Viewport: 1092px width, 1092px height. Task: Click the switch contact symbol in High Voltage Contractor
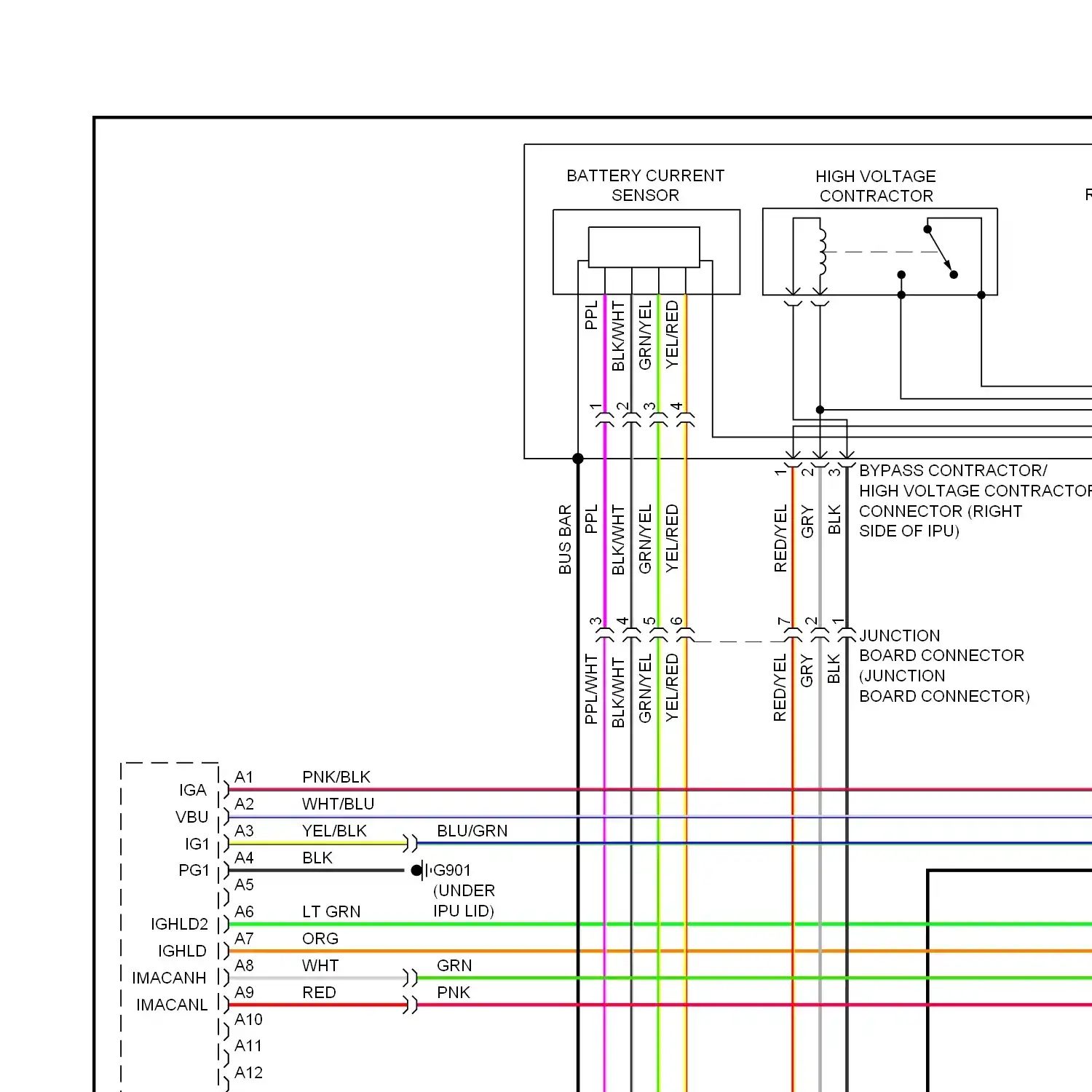tap(941, 252)
